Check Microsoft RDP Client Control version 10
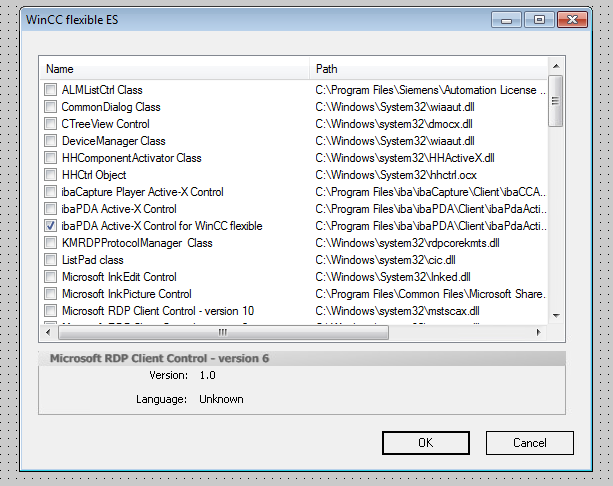The height and width of the screenshot is (486, 613). point(50,311)
